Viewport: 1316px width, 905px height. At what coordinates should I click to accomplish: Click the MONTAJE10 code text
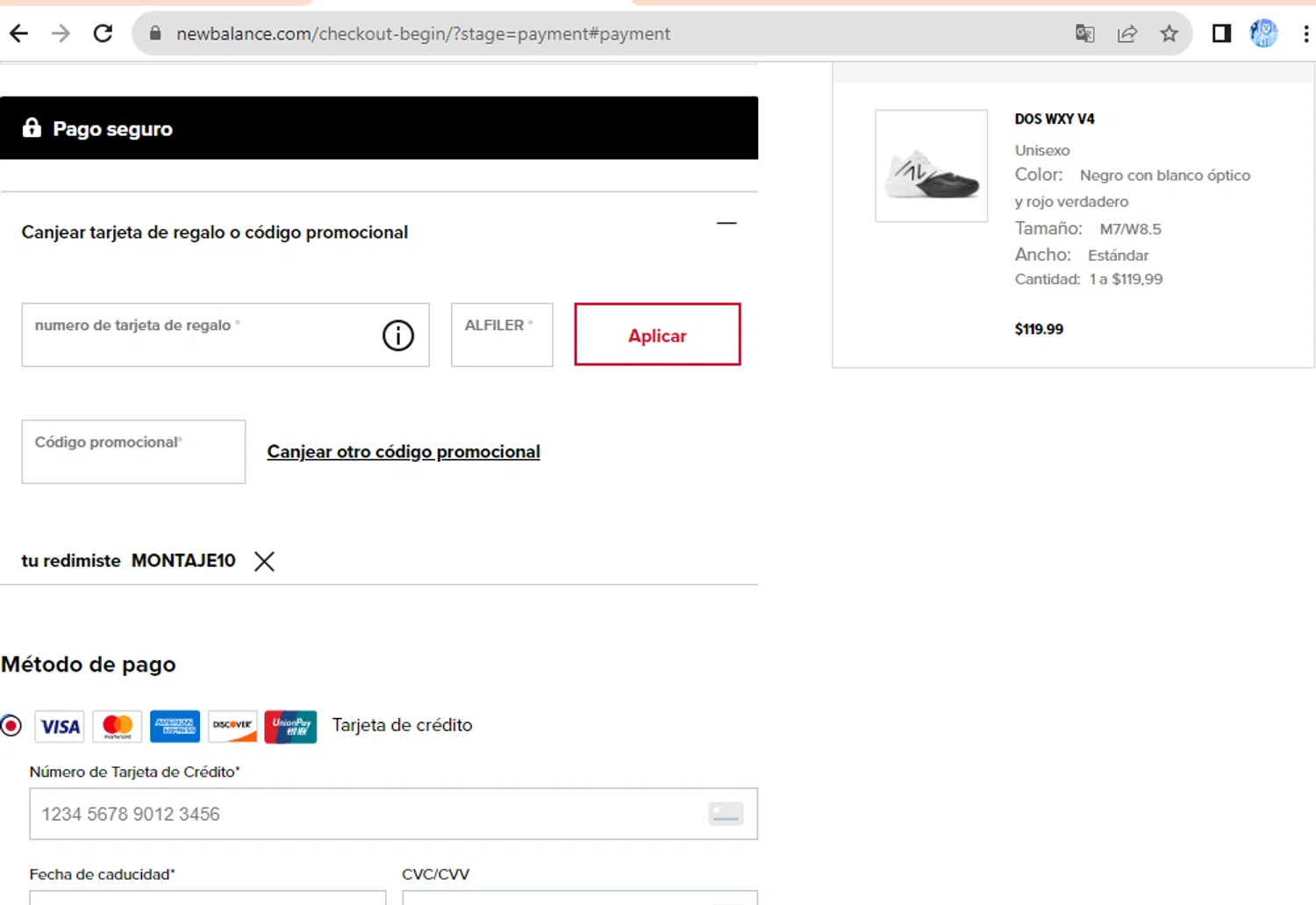(x=183, y=561)
